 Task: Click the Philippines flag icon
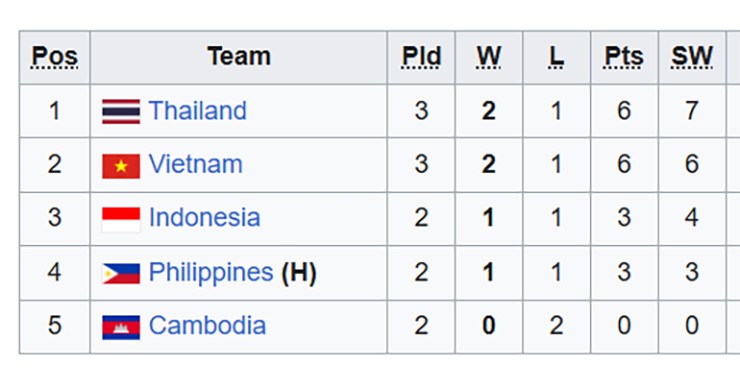[x=121, y=273]
